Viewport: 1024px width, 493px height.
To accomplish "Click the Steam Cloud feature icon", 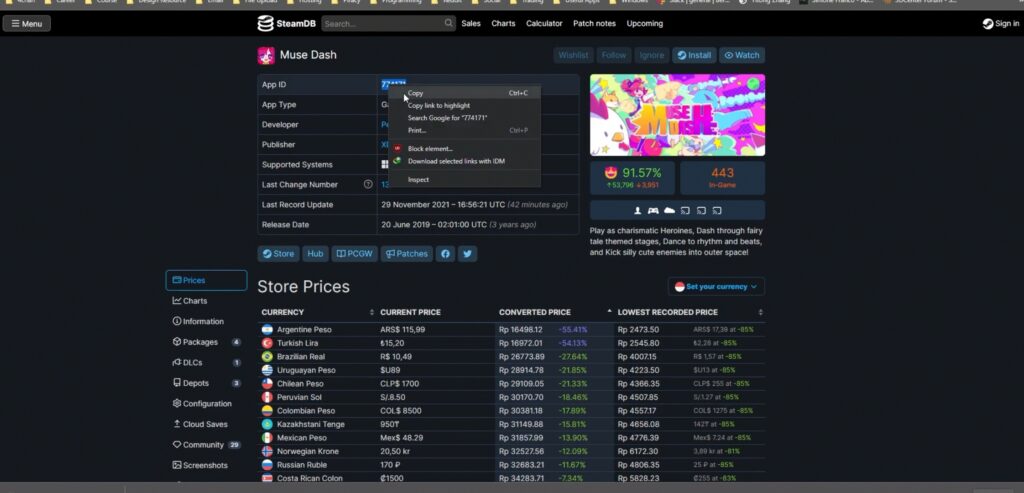I will 669,210.
